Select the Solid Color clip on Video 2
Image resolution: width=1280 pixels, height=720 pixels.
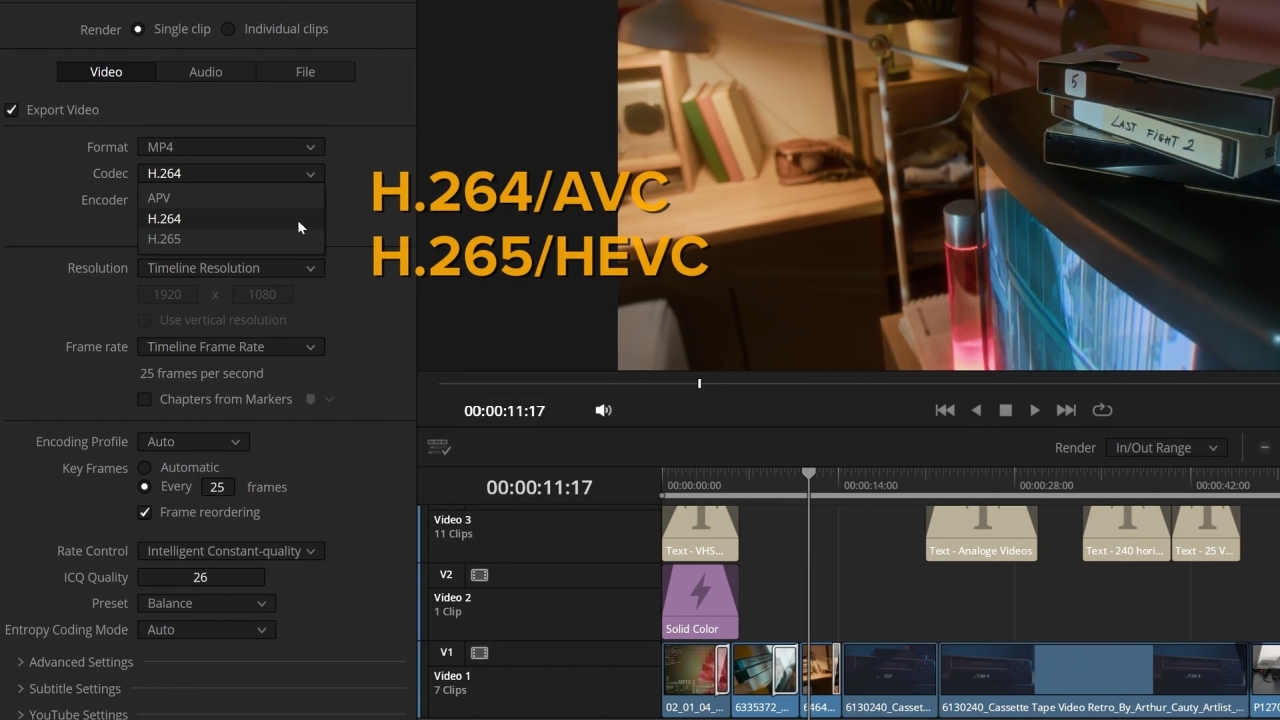click(x=700, y=602)
